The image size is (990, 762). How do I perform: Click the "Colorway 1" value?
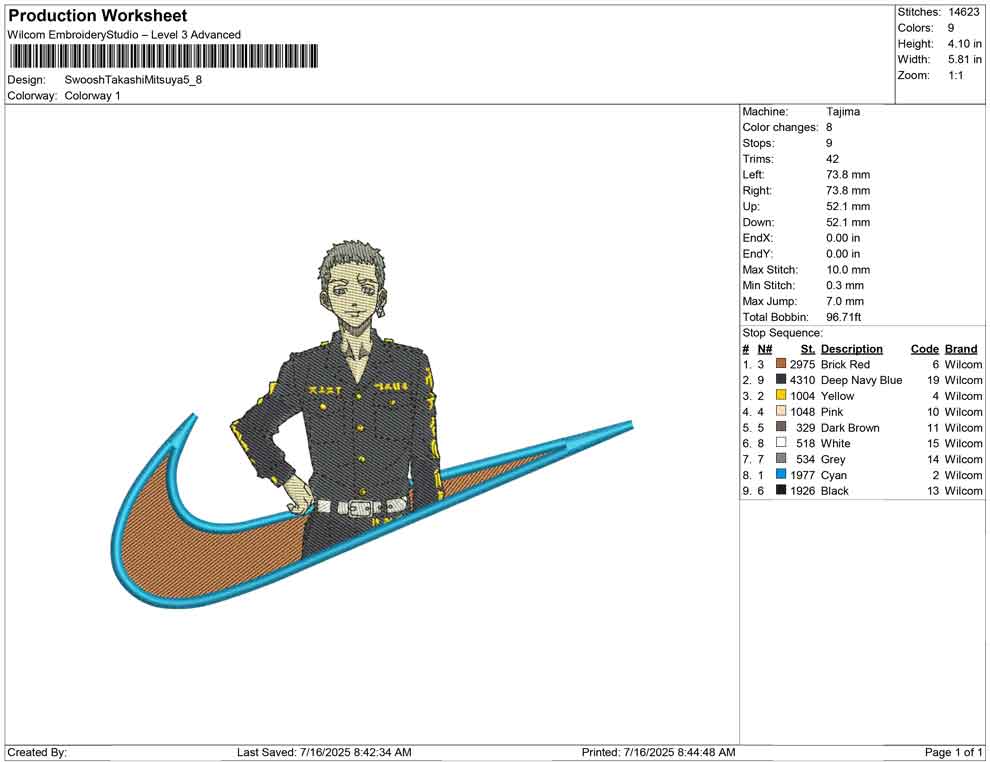point(92,95)
